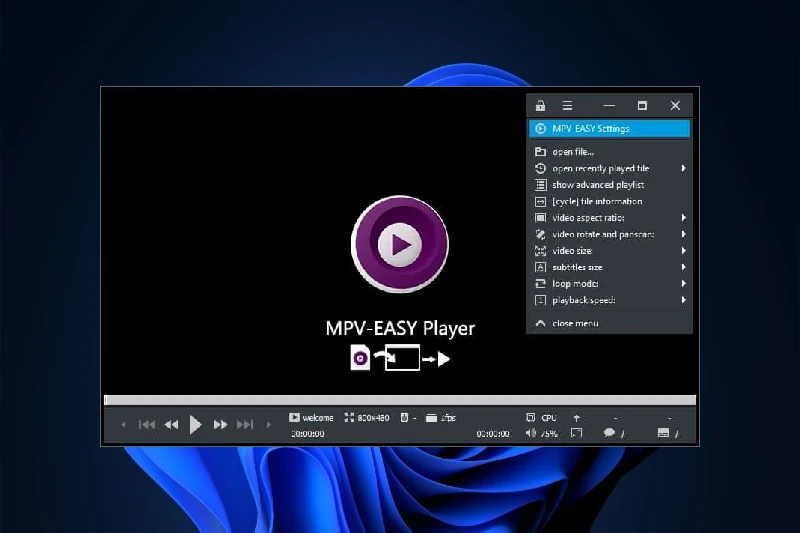
Task: Click the loop arrows icon in the menu
Action: coord(540,284)
